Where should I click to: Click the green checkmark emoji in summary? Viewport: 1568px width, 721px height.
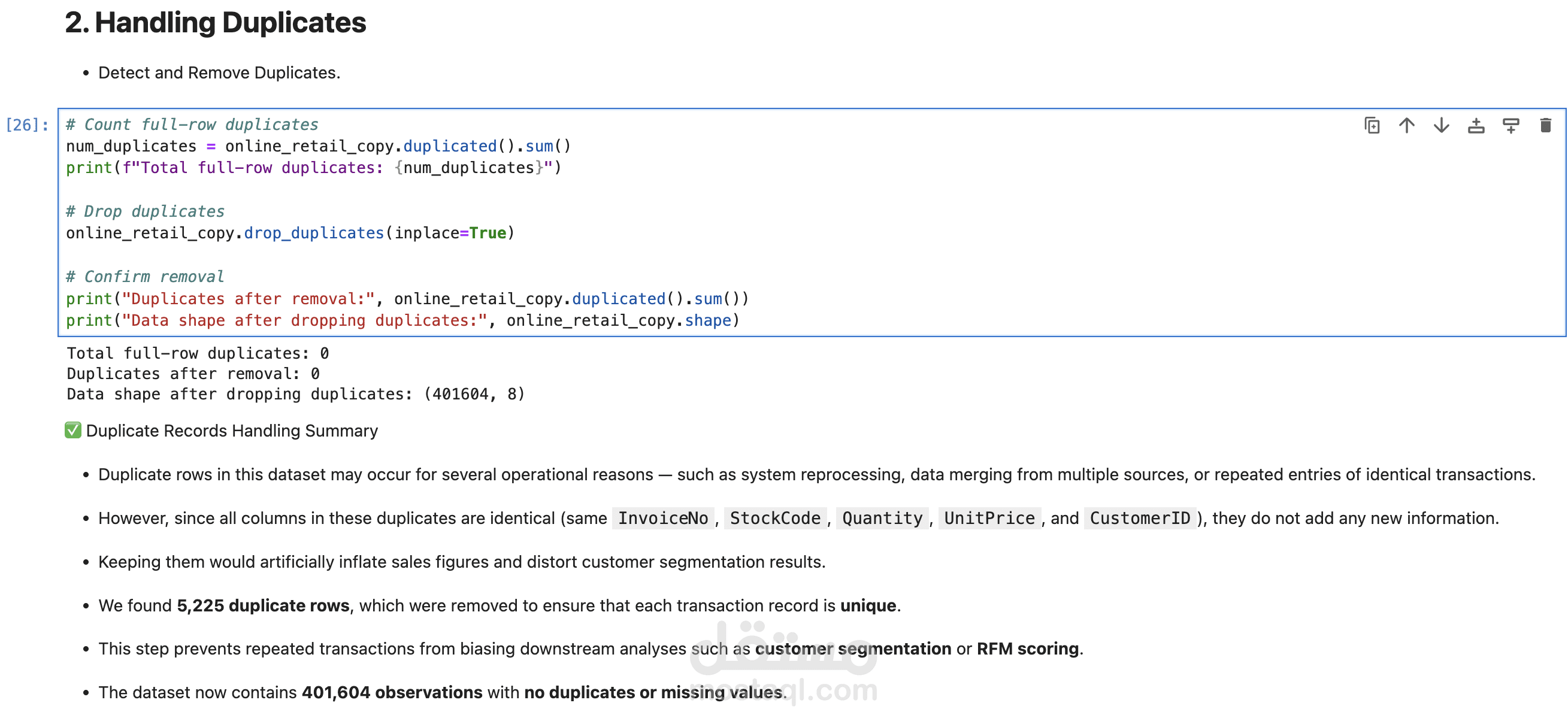[x=73, y=431]
